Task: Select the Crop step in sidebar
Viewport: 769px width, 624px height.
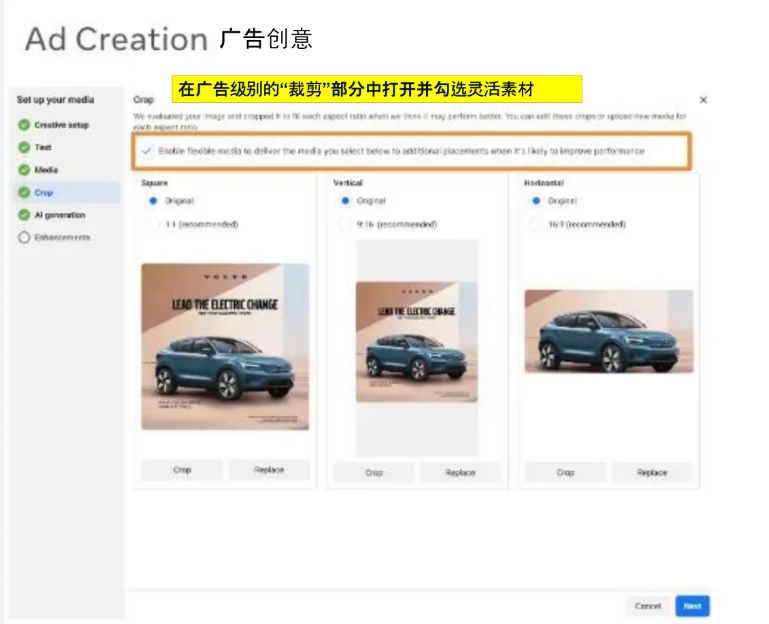Action: [68, 192]
